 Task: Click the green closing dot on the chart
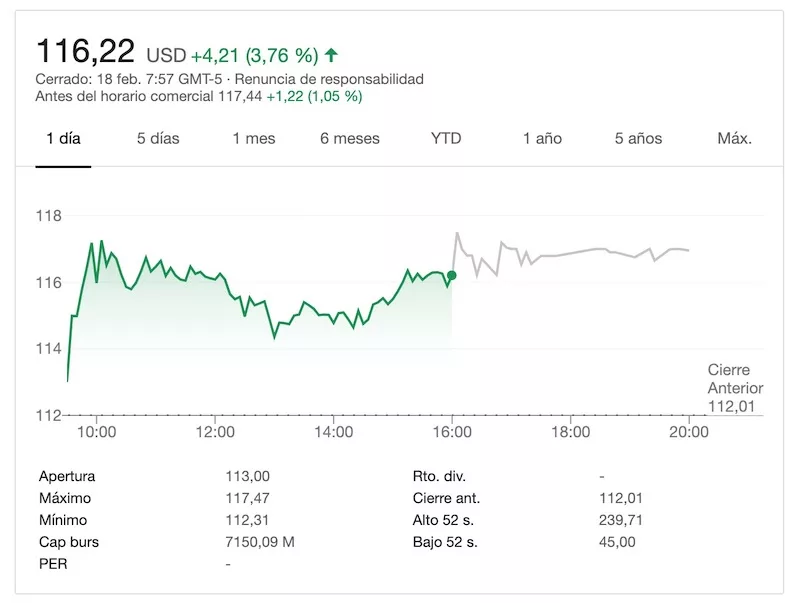click(x=452, y=275)
